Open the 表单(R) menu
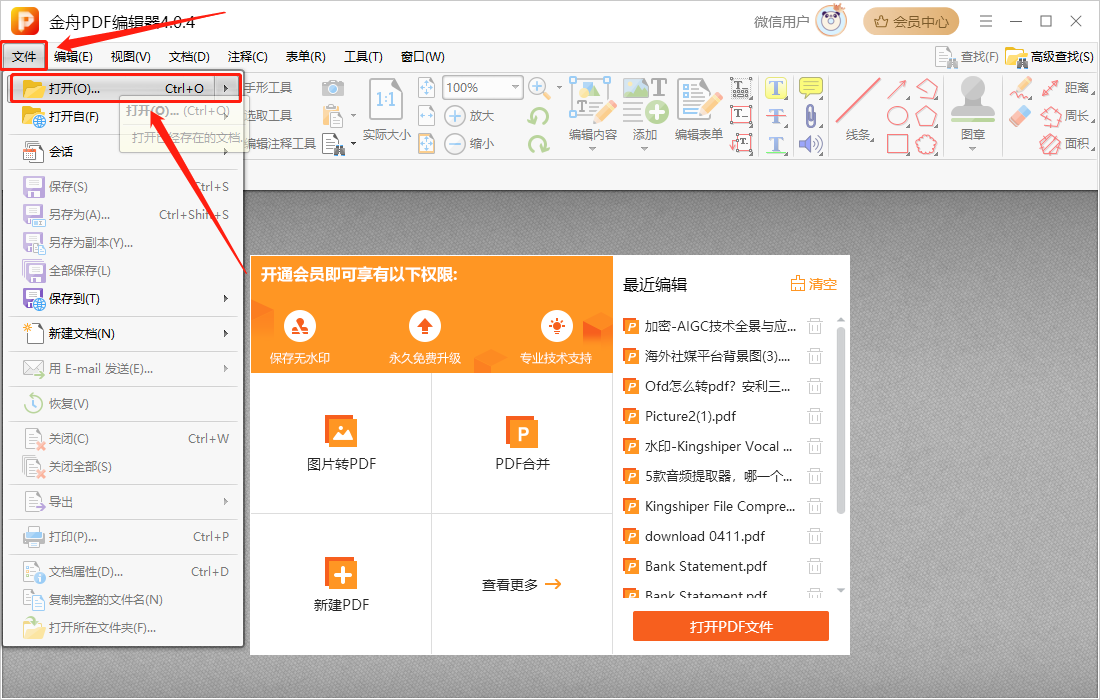This screenshot has height=700, width=1100. click(x=305, y=57)
